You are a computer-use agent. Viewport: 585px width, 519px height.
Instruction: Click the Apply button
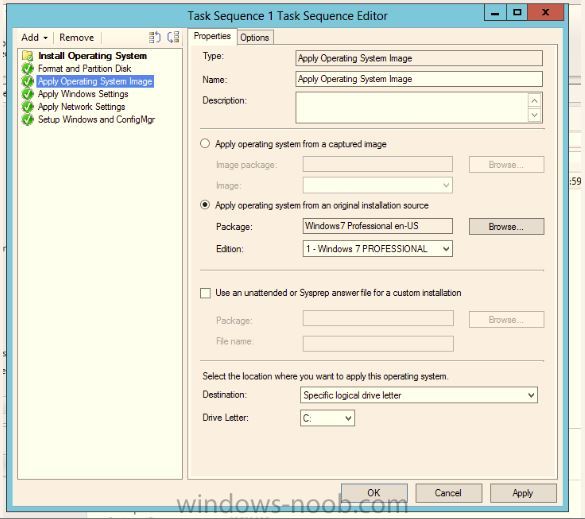coord(523,493)
